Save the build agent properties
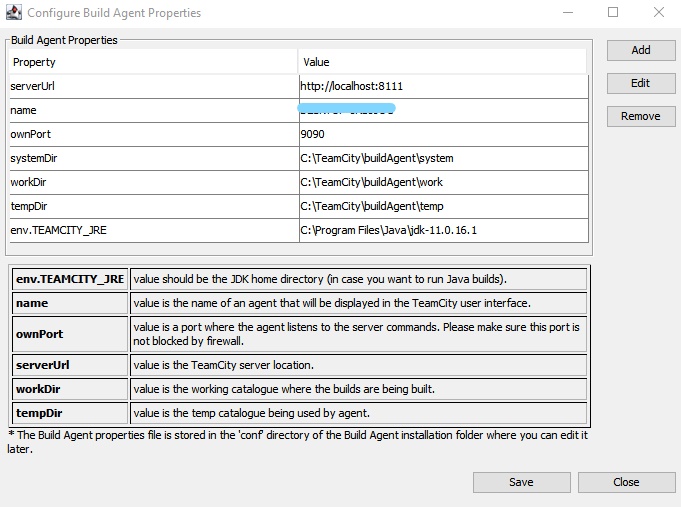 (x=522, y=482)
